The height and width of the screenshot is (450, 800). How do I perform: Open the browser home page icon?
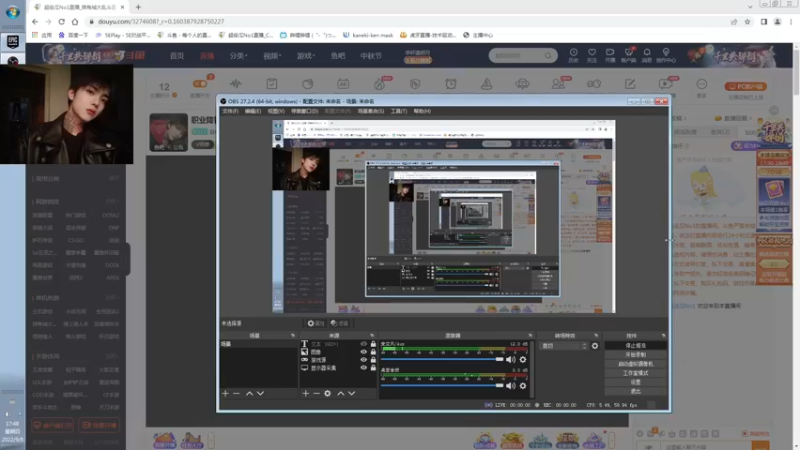coord(75,21)
